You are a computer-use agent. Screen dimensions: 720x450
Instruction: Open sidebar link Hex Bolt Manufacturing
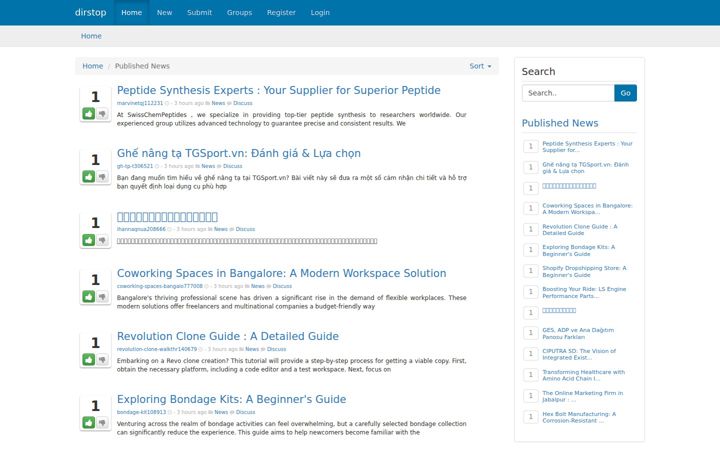579,417
